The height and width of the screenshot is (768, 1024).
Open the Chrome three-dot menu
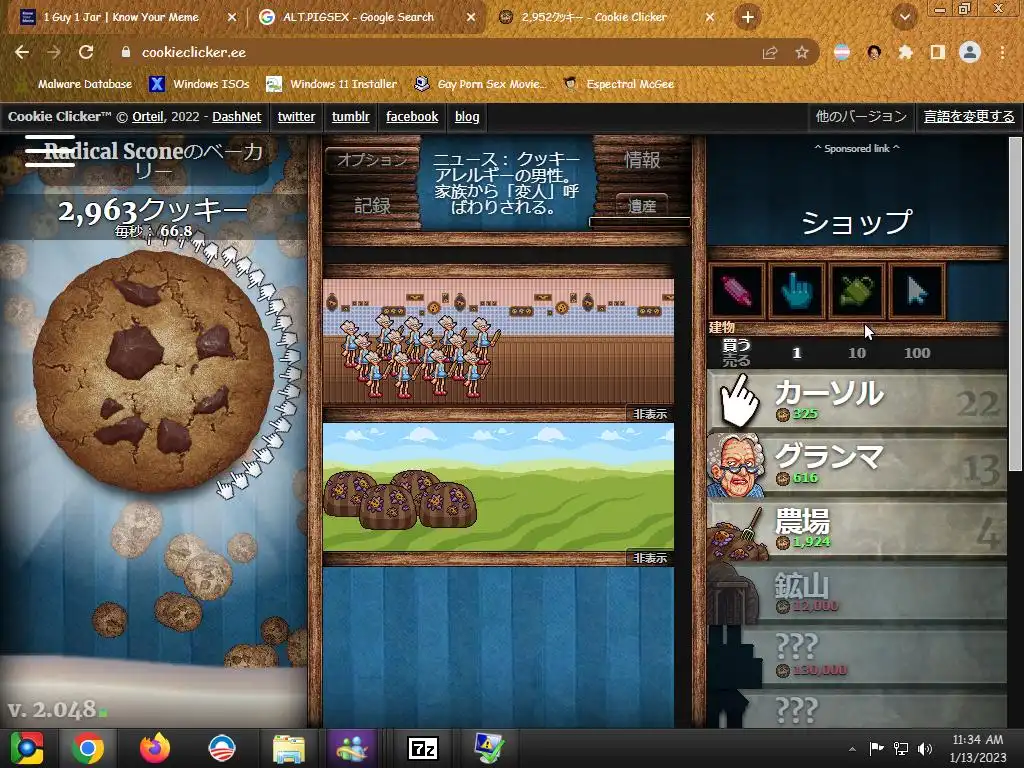1002,52
